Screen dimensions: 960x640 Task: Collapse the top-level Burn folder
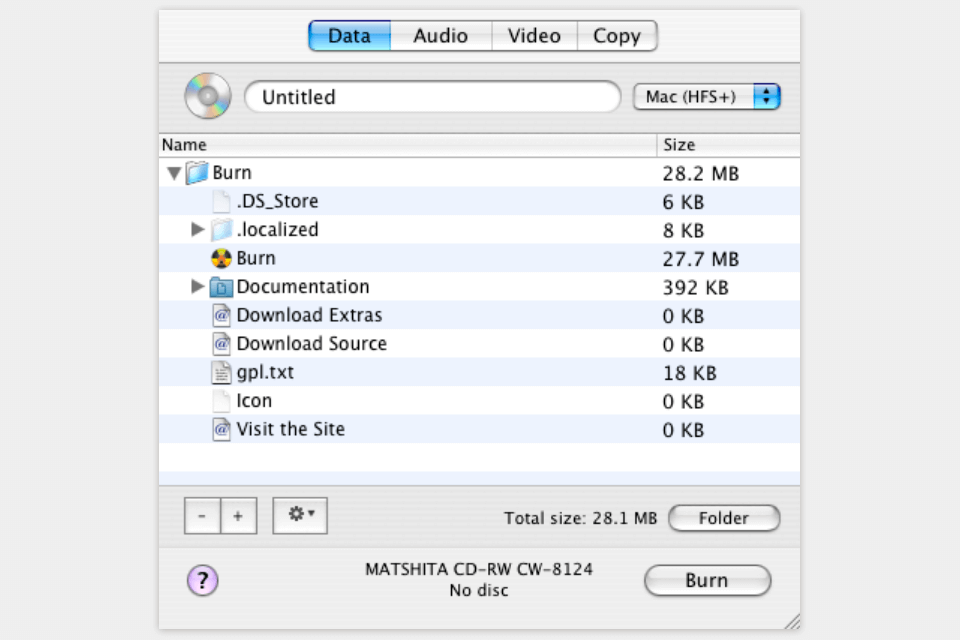[174, 174]
